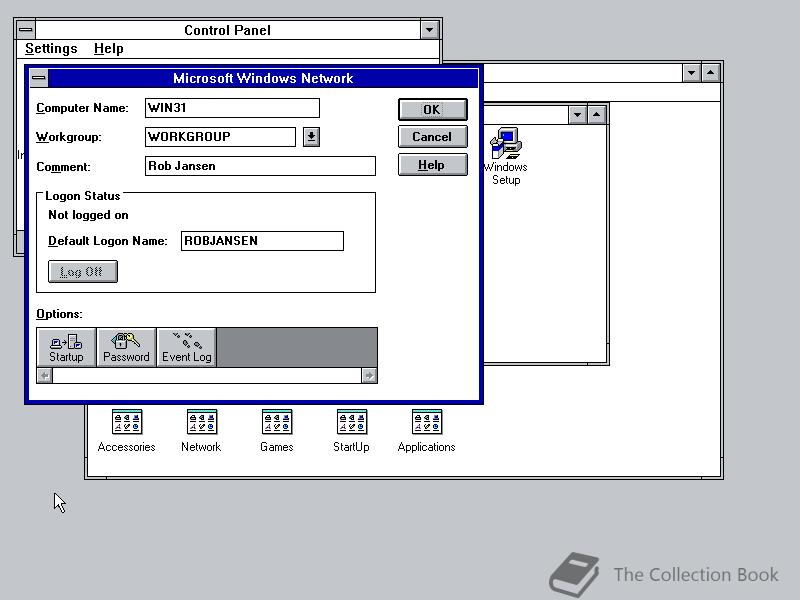Click the Workgroup text field

220,137
